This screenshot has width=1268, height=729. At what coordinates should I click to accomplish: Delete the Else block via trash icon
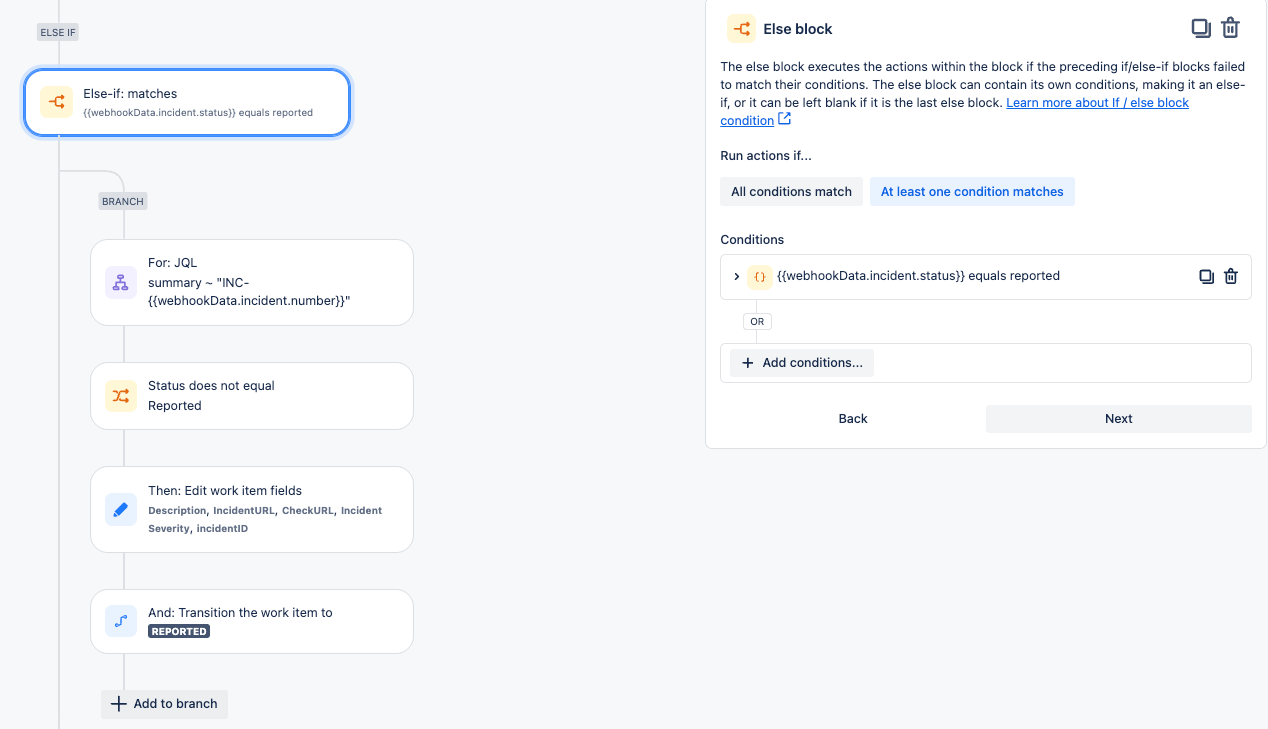pyautogui.click(x=1231, y=29)
